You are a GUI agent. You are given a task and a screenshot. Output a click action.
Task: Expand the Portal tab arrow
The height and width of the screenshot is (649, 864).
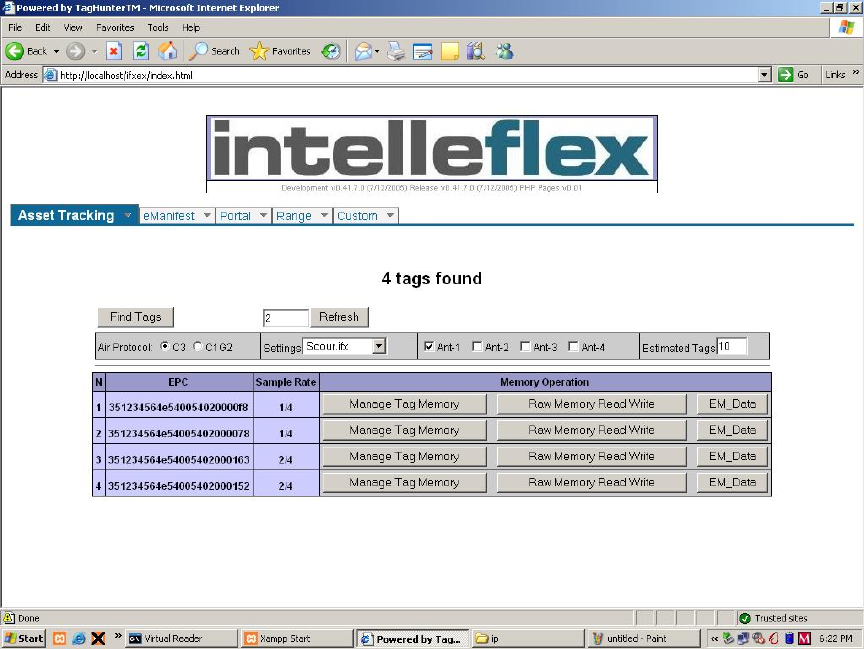pyautogui.click(x=263, y=215)
